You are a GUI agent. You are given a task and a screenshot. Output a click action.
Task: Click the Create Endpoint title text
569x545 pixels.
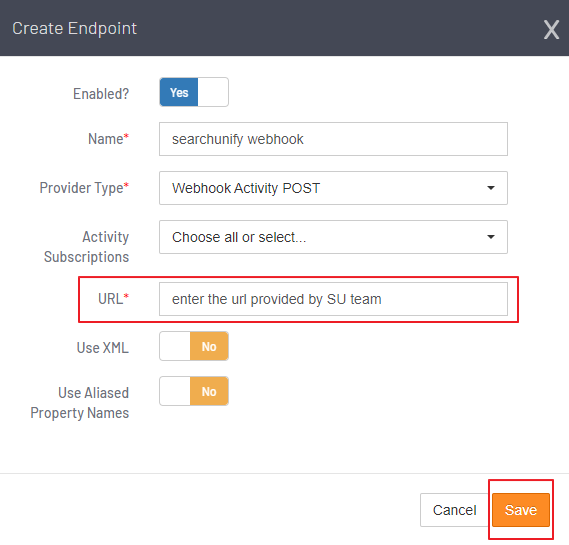coord(74,29)
